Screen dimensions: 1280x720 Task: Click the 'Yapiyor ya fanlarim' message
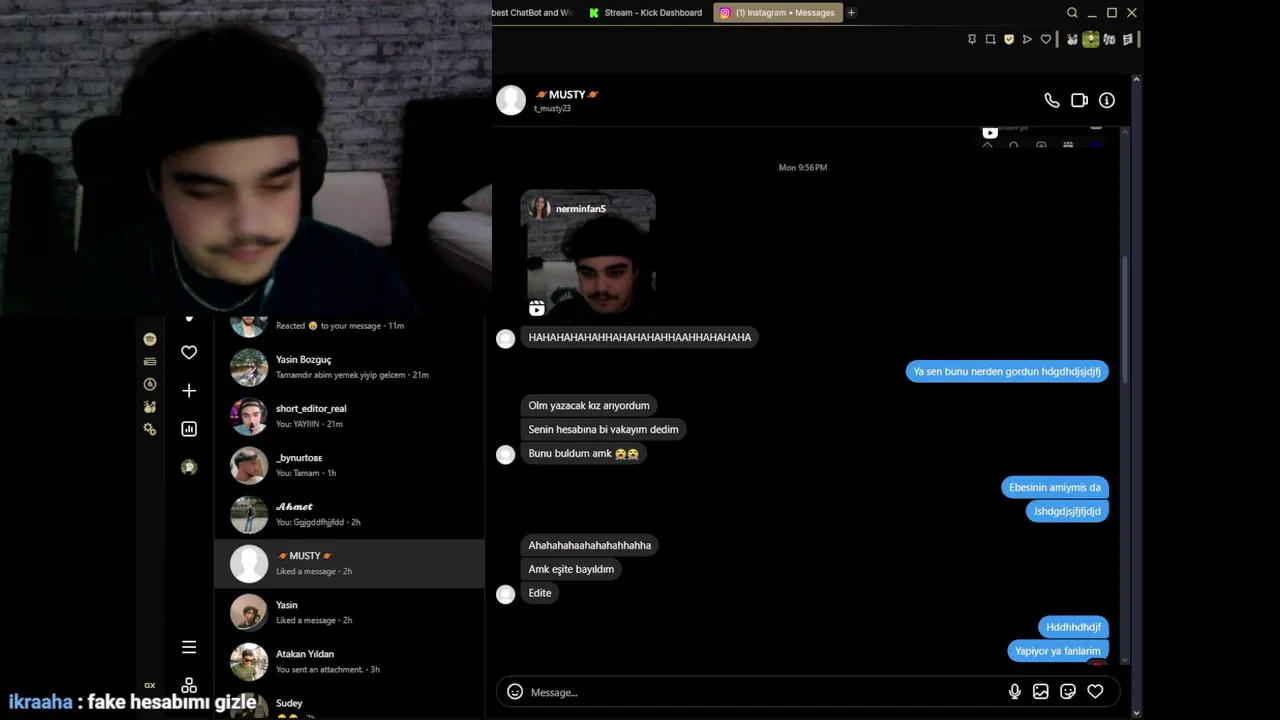[x=1058, y=651]
